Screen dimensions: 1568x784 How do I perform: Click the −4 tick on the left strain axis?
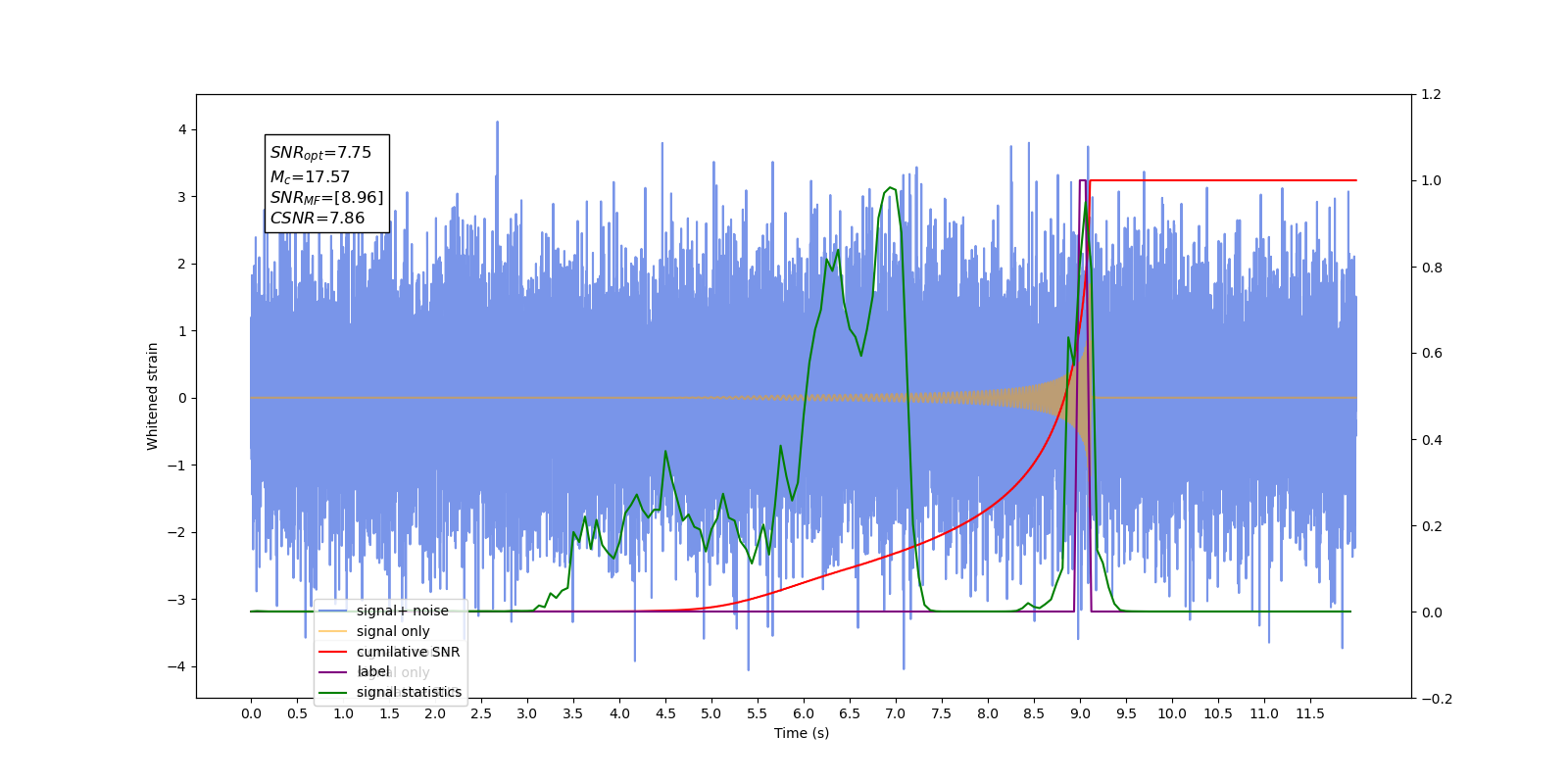pyautogui.click(x=176, y=666)
